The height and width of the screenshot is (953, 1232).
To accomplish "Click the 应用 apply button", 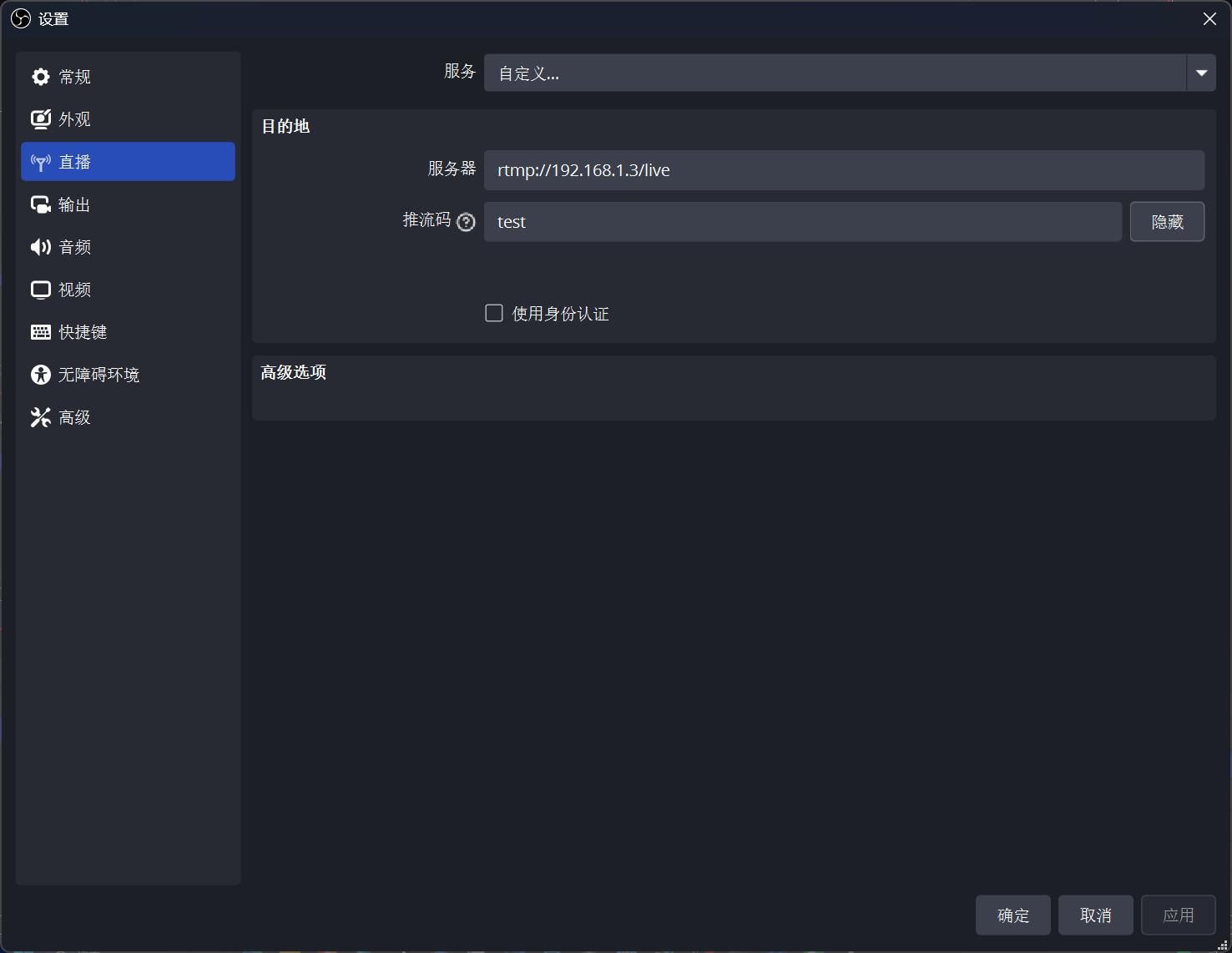I will pos(1179,915).
